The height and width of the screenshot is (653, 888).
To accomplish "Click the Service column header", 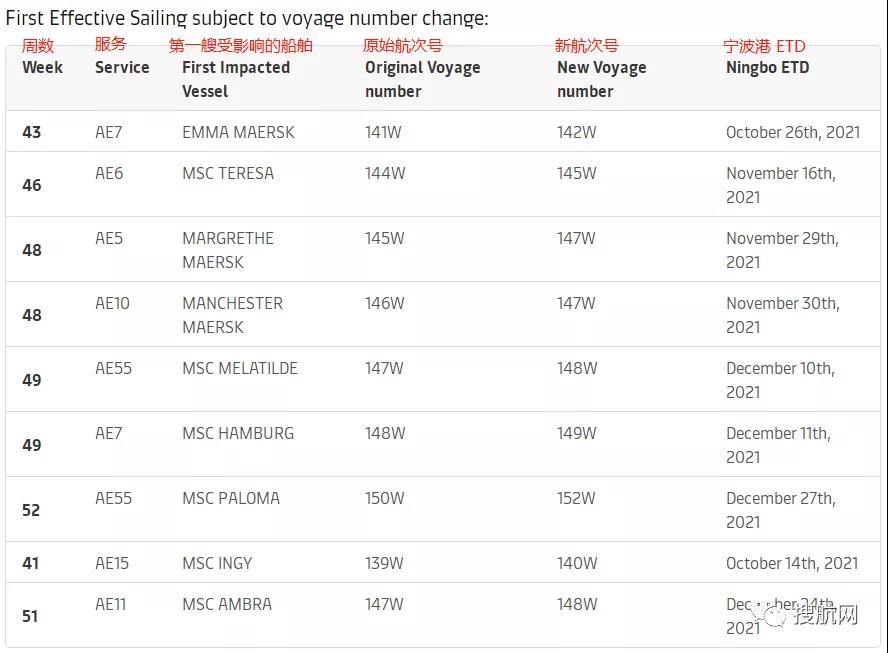I will 122,68.
